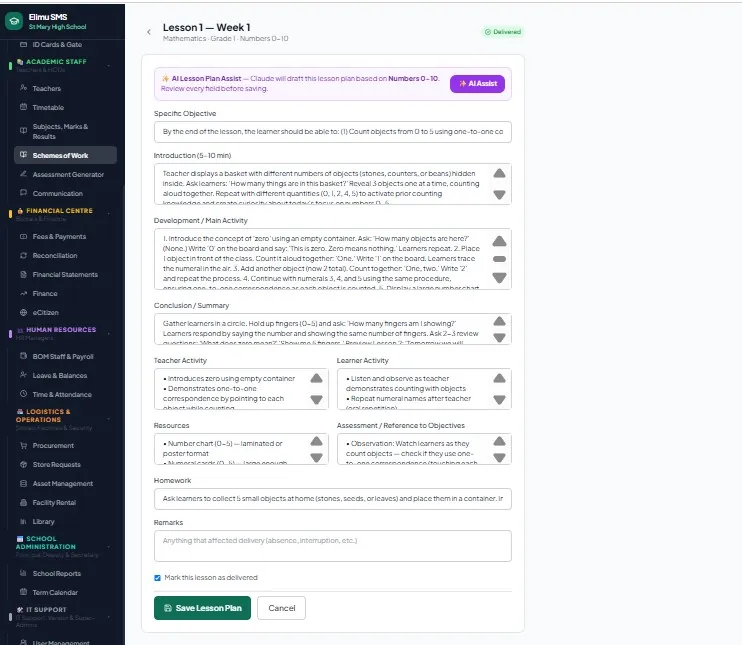This screenshot has width=742, height=645.
Task: Collapse the Logistics & Operations section
Action: coord(109,419)
